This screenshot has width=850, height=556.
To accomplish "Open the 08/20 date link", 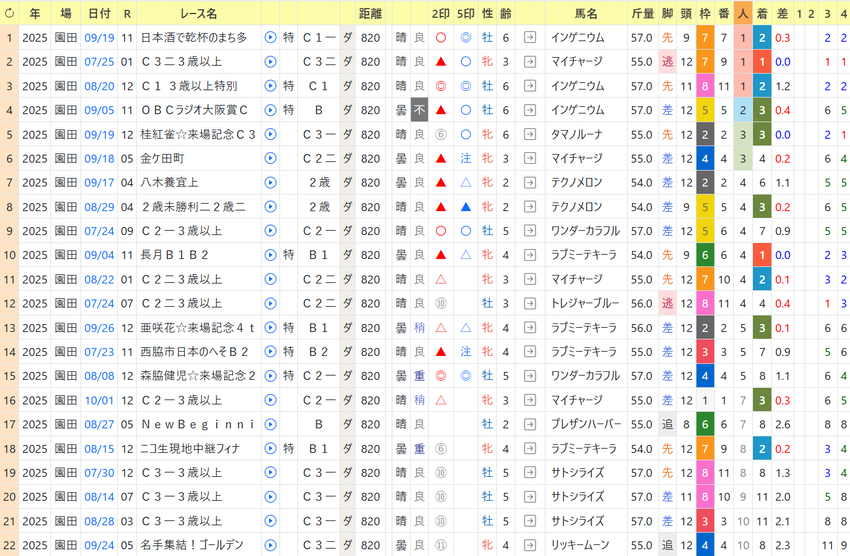I will point(99,86).
